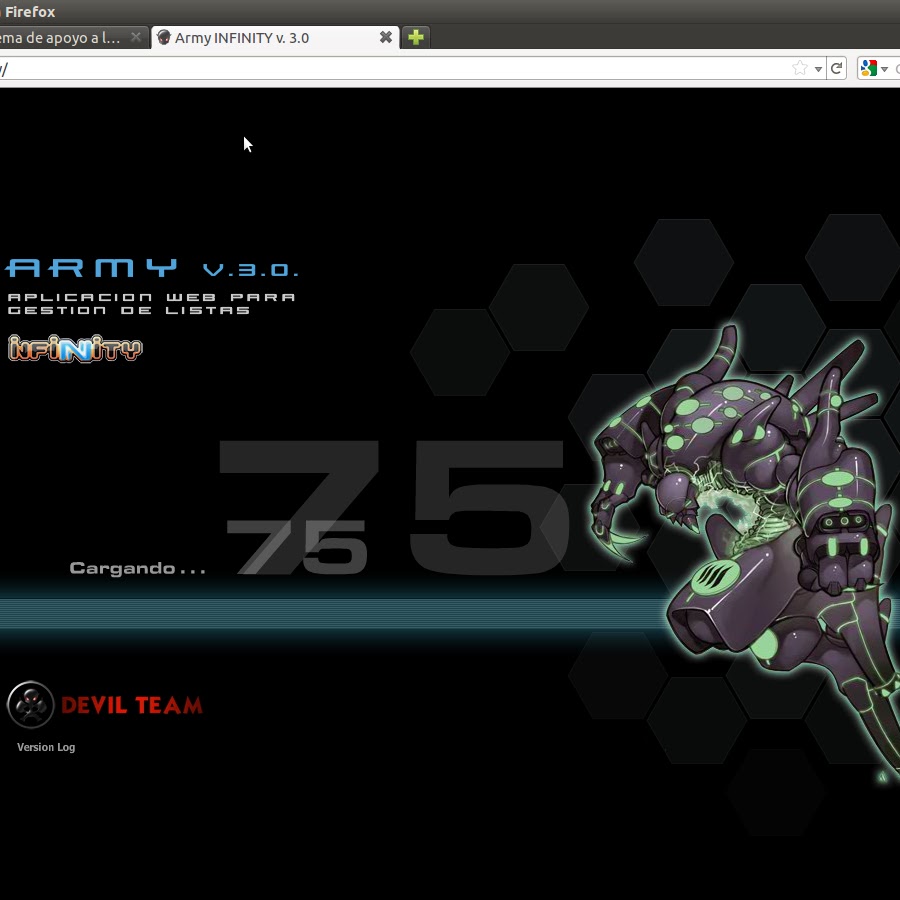The width and height of the screenshot is (900, 900).
Task: Click the Infinity game logo
Action: coord(75,348)
